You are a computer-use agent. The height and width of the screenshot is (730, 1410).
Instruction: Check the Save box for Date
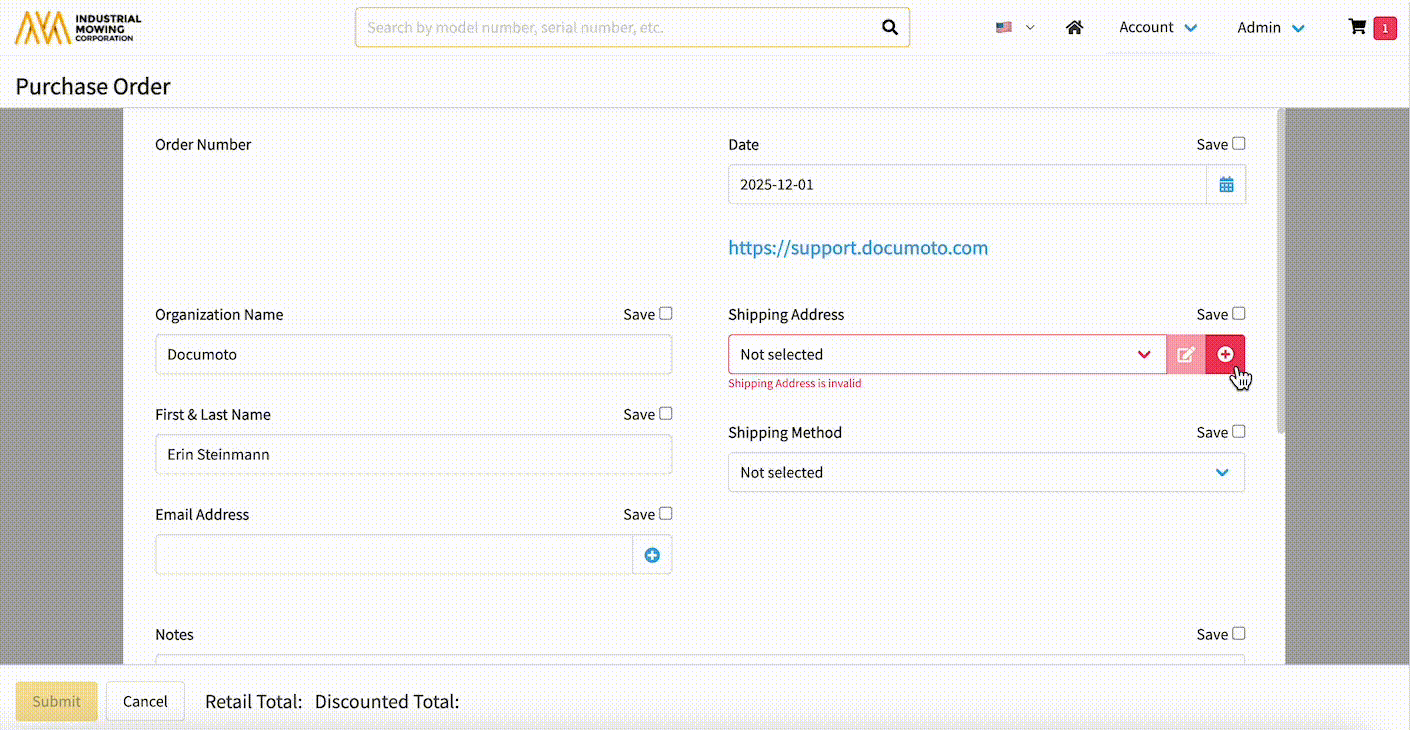1239,144
